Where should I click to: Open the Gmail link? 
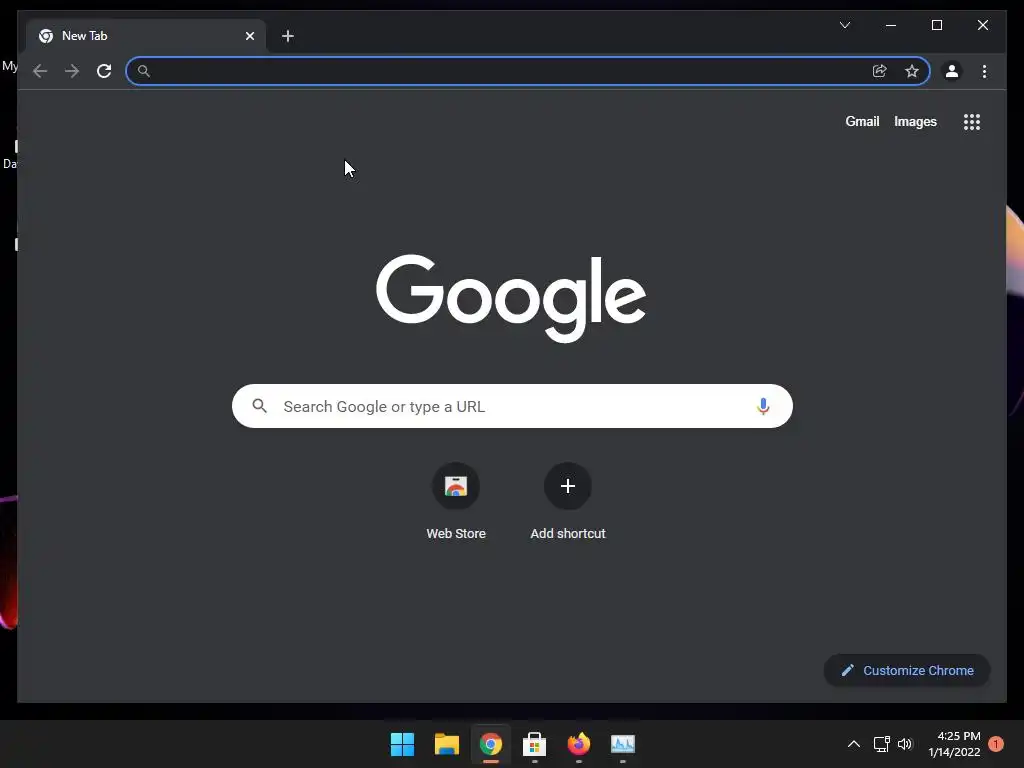(x=862, y=121)
